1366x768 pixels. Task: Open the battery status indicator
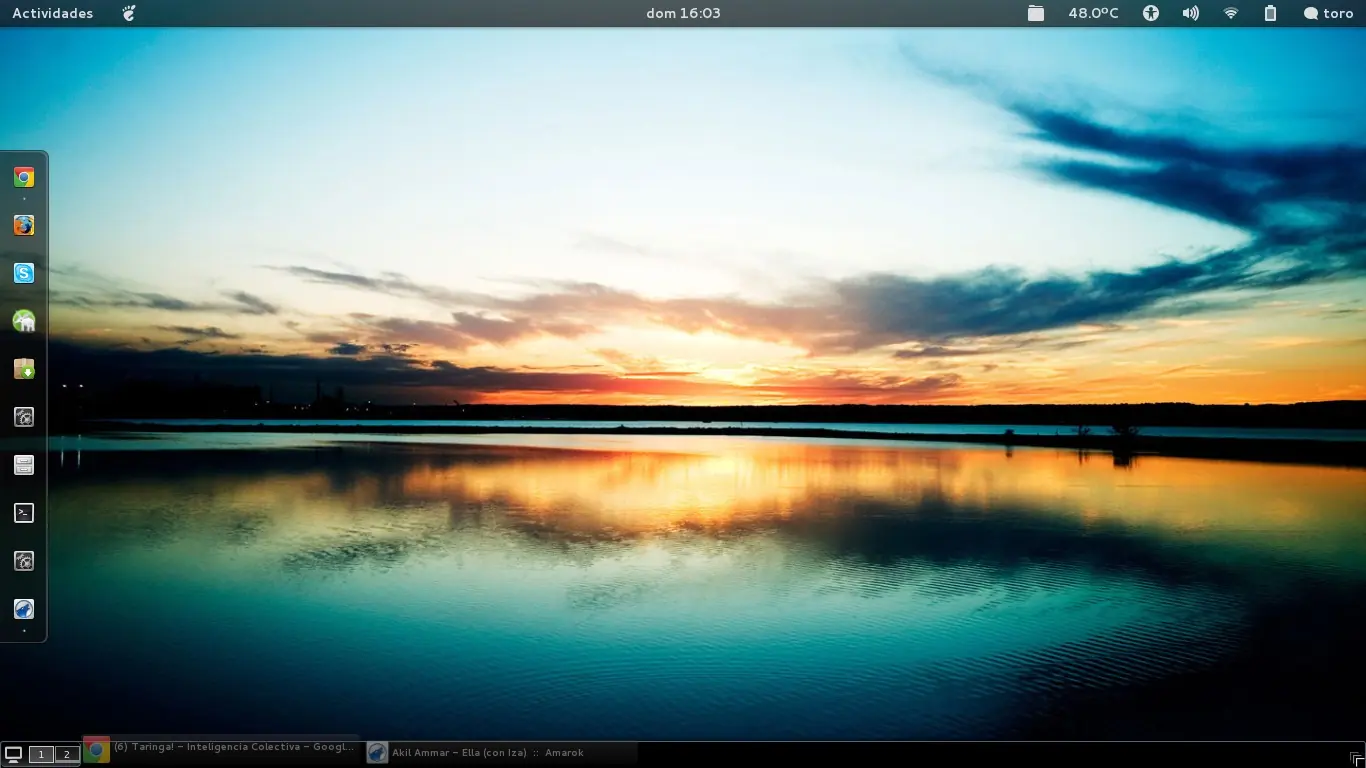pos(1270,13)
